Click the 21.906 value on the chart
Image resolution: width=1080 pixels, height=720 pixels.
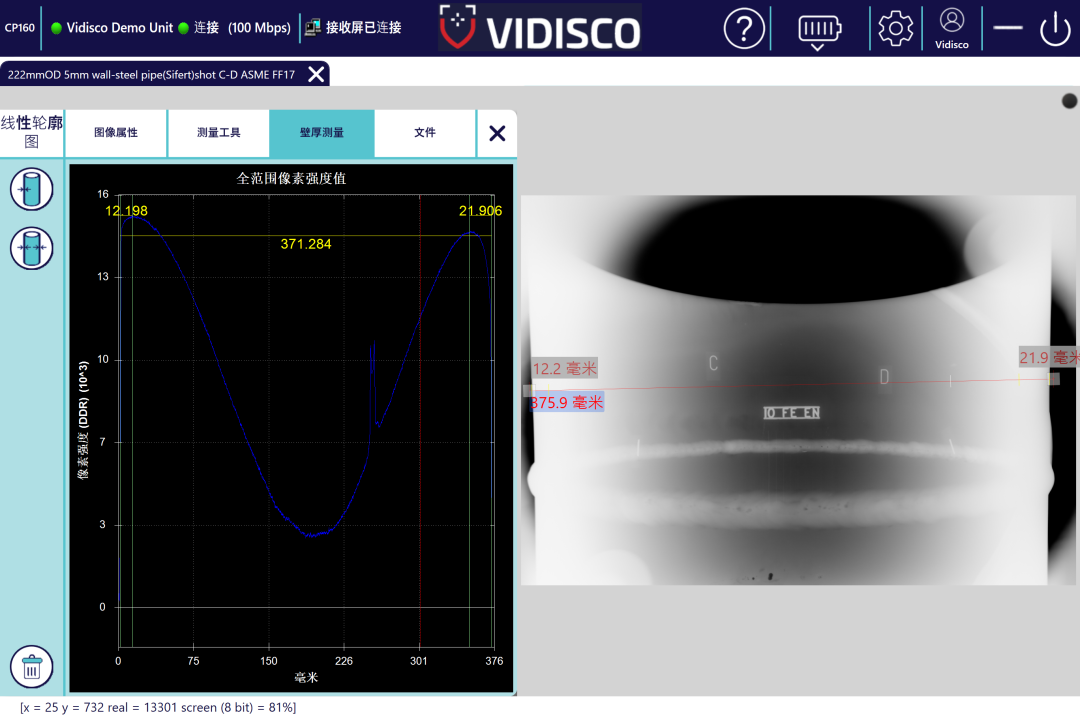481,211
